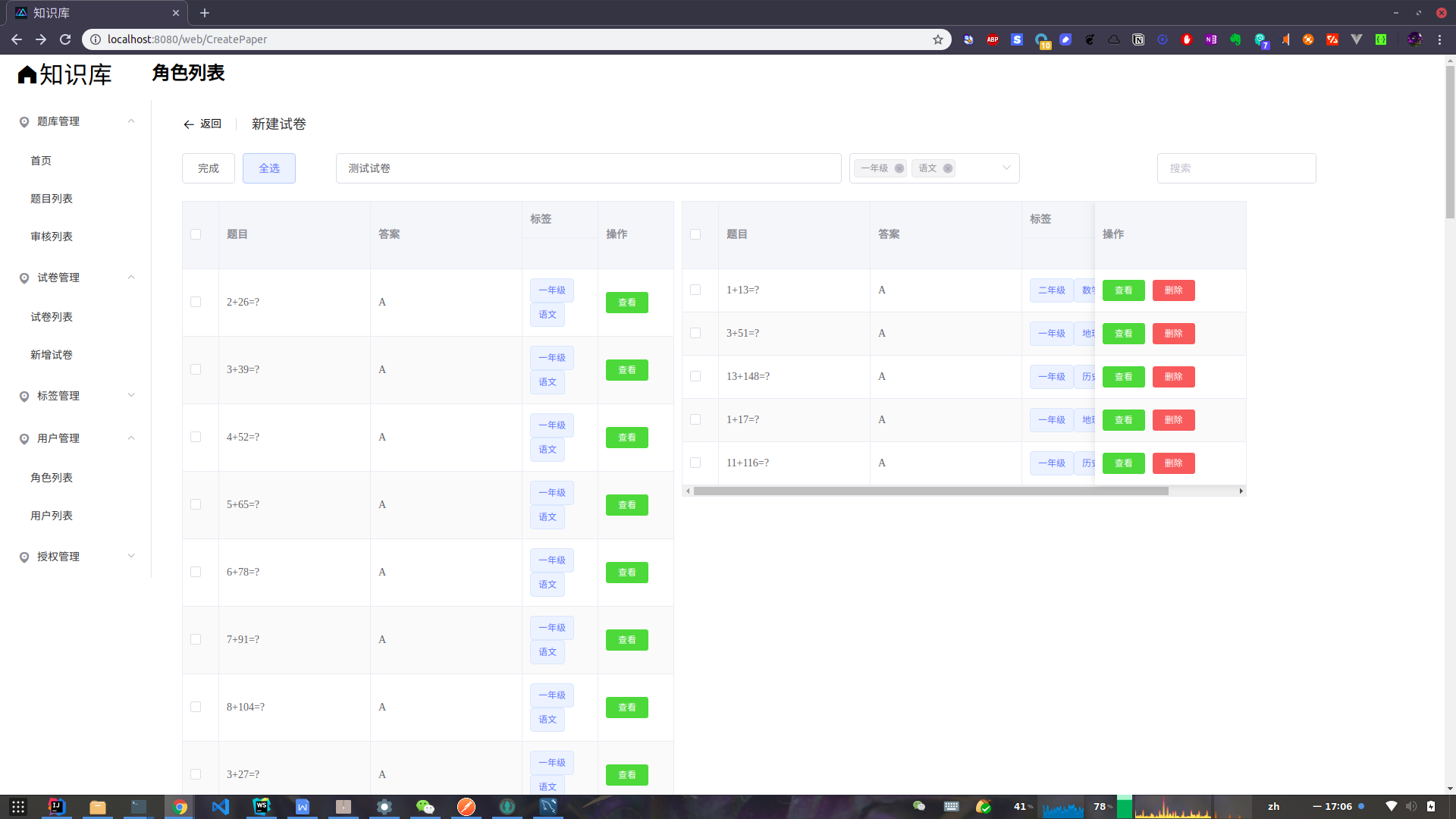
Task: Remove the 语文 tag from filter
Action: [947, 168]
